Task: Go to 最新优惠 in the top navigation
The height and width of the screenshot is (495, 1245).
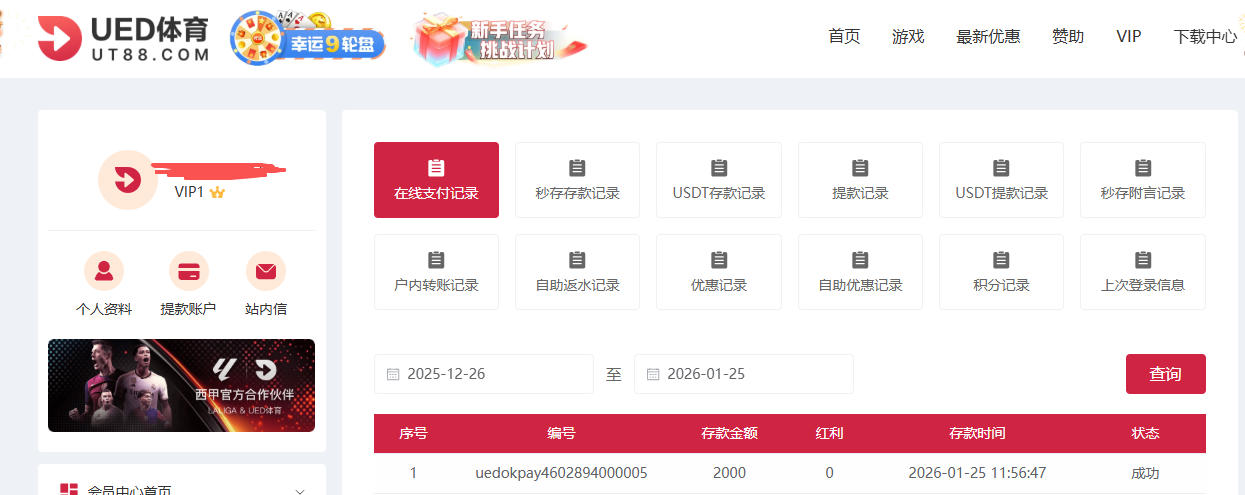Action: coord(988,37)
